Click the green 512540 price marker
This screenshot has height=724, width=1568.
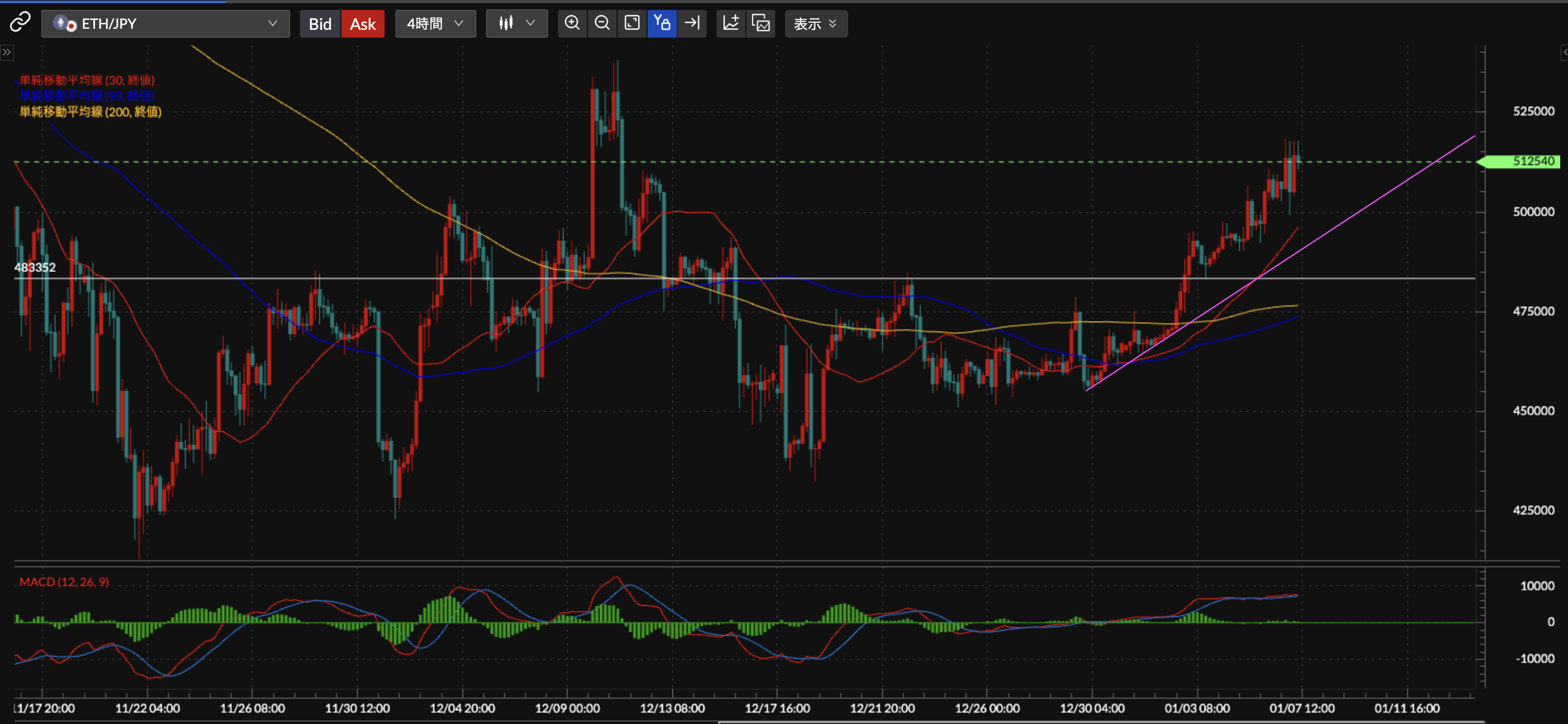(x=1532, y=161)
